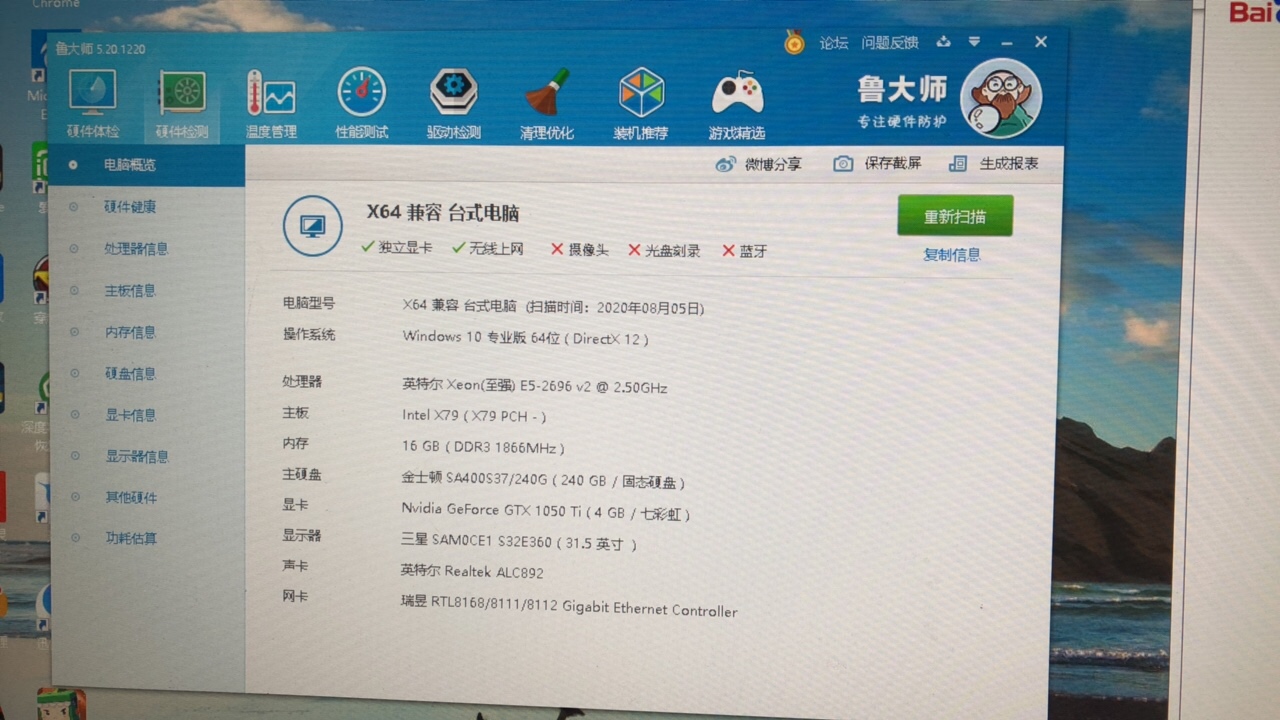Open the 问题反馈 feedback link
1280x720 pixels.
coord(889,43)
